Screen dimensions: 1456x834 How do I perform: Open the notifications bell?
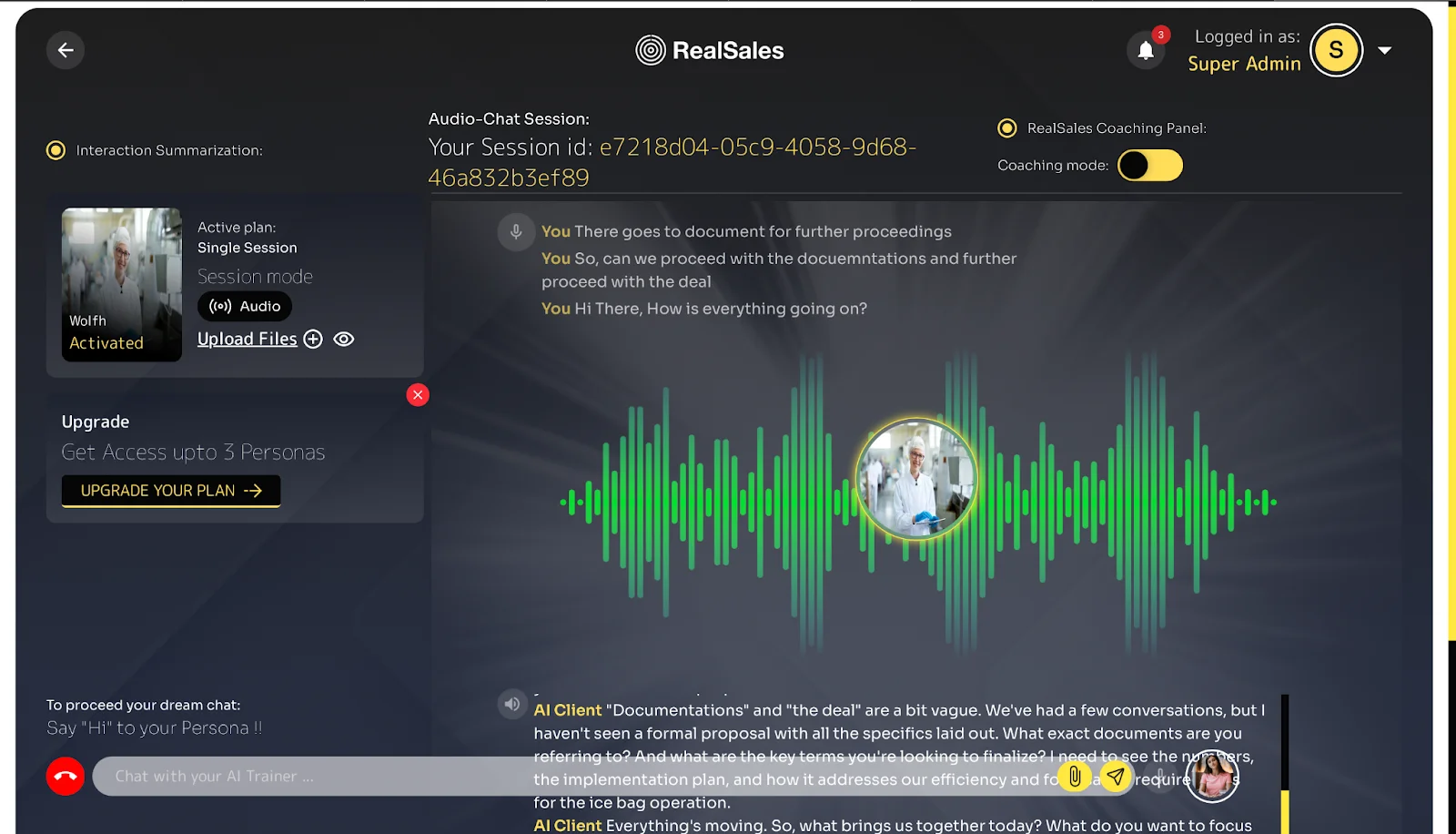click(1146, 50)
